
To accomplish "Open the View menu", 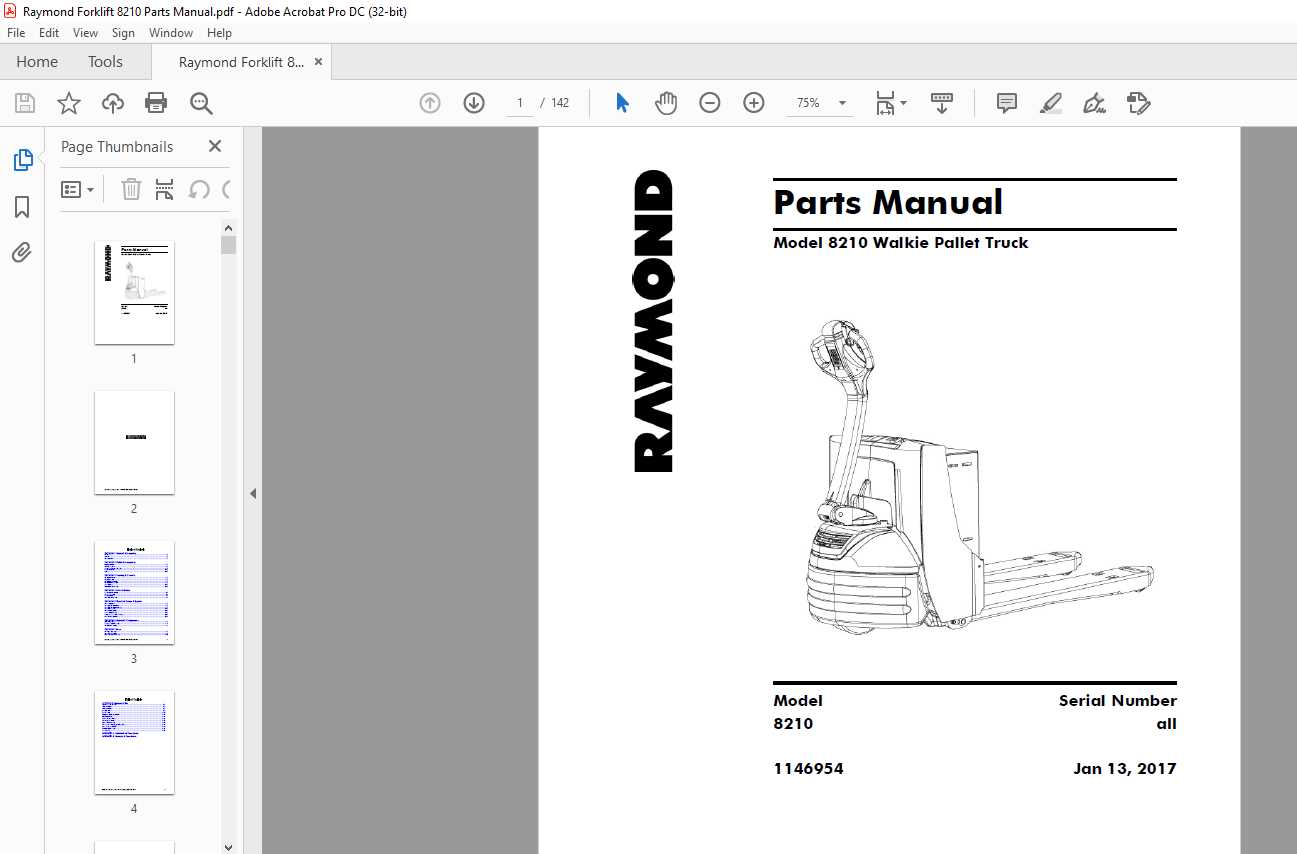I will point(86,33).
